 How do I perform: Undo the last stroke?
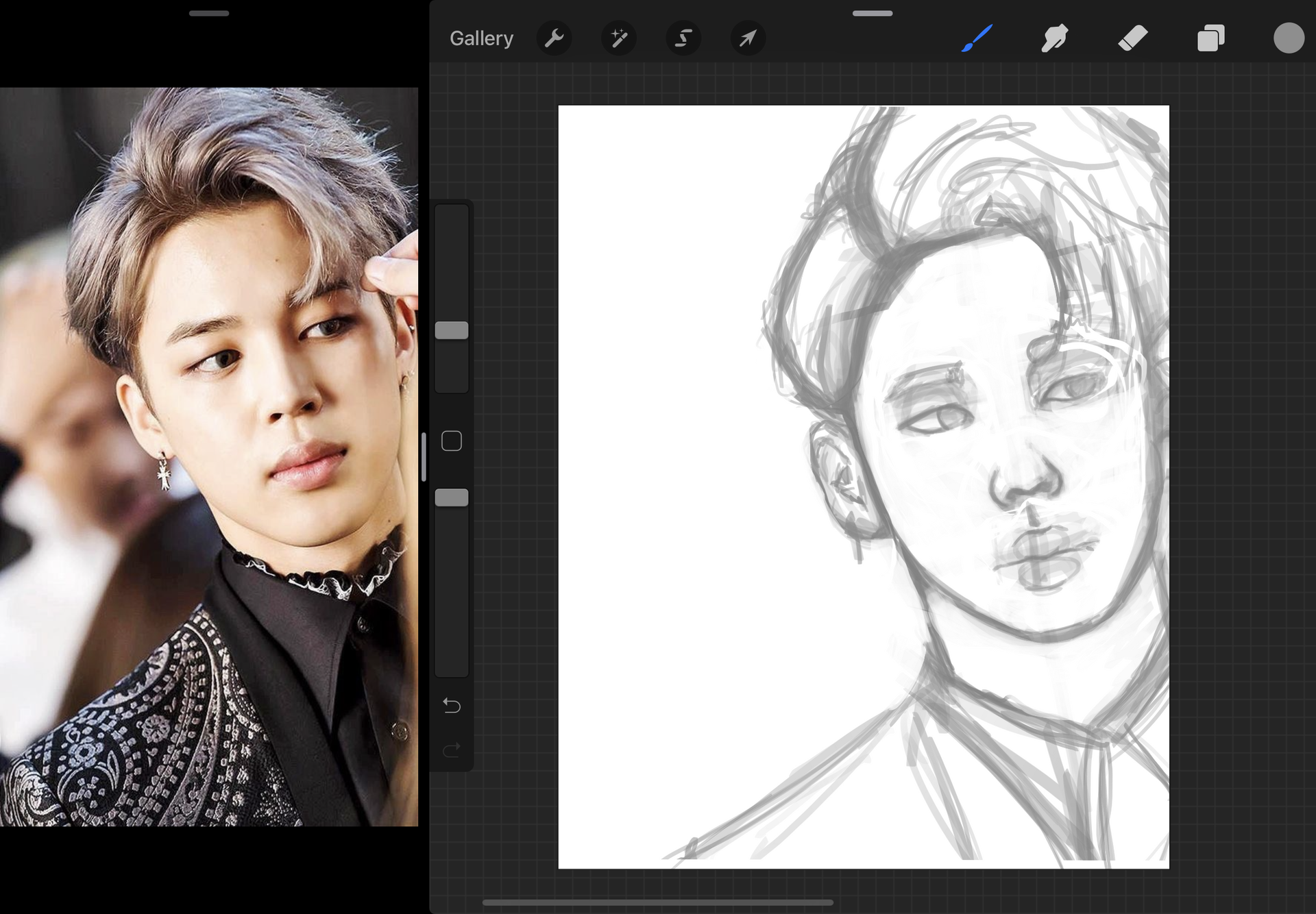pyautogui.click(x=452, y=705)
